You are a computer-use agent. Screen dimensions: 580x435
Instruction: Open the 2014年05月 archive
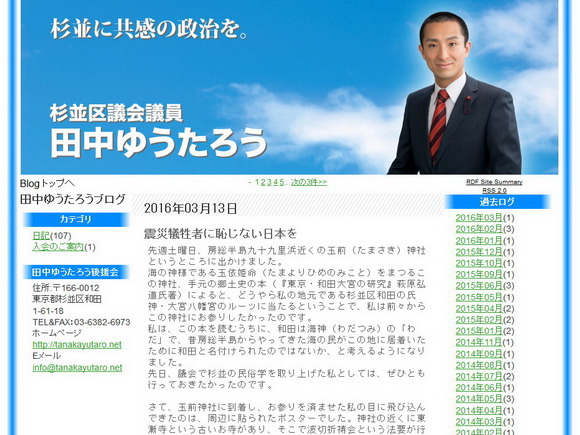(x=479, y=399)
